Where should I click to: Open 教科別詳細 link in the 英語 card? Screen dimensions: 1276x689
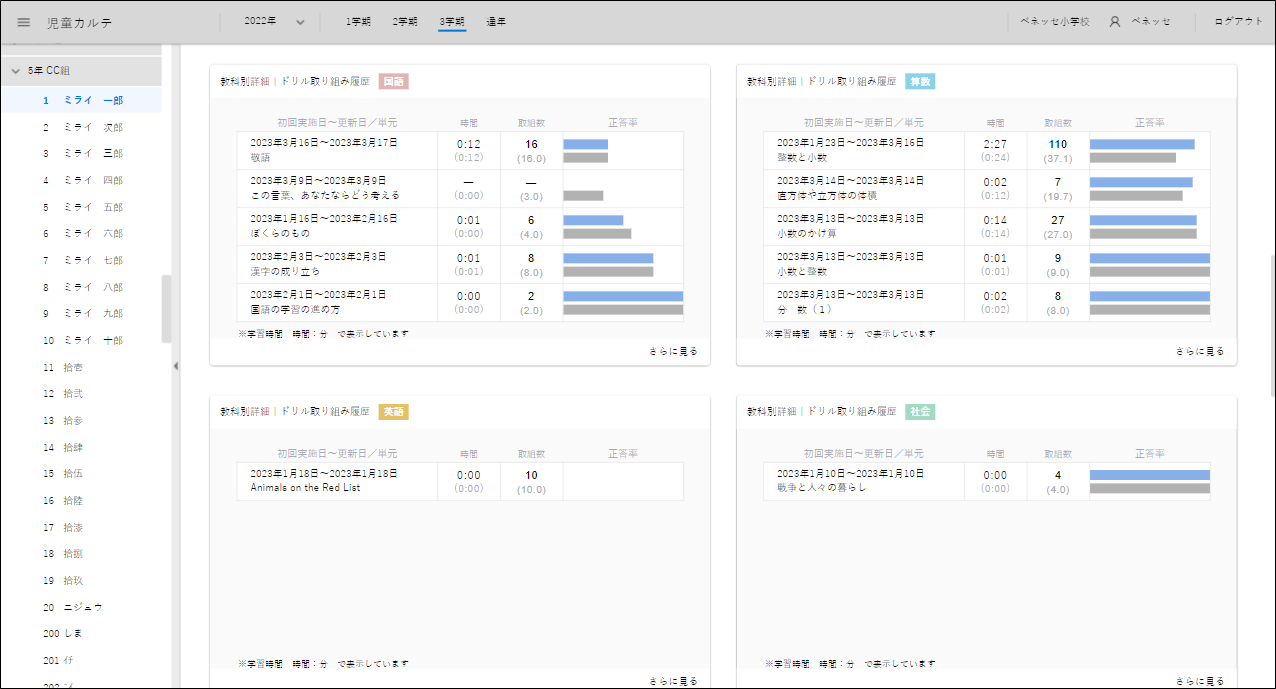(x=245, y=412)
